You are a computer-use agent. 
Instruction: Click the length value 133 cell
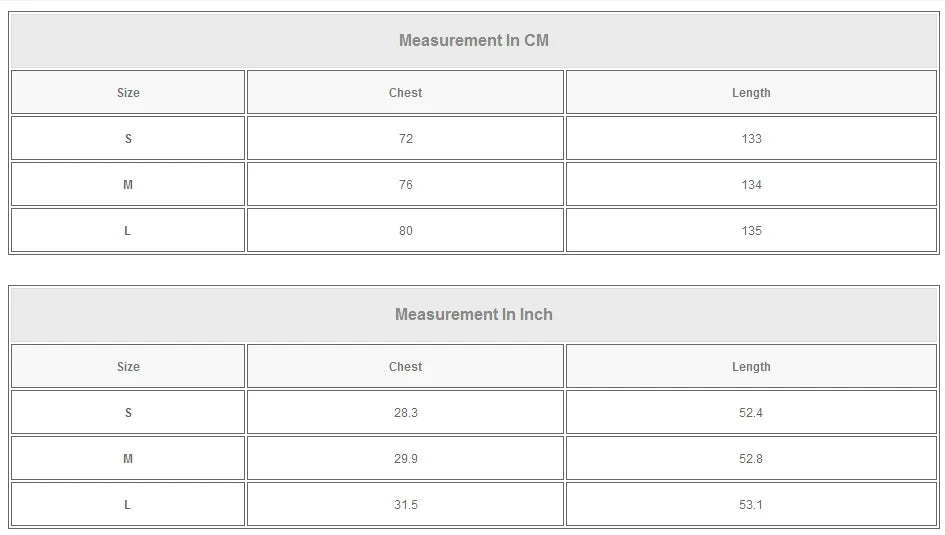[x=751, y=139]
